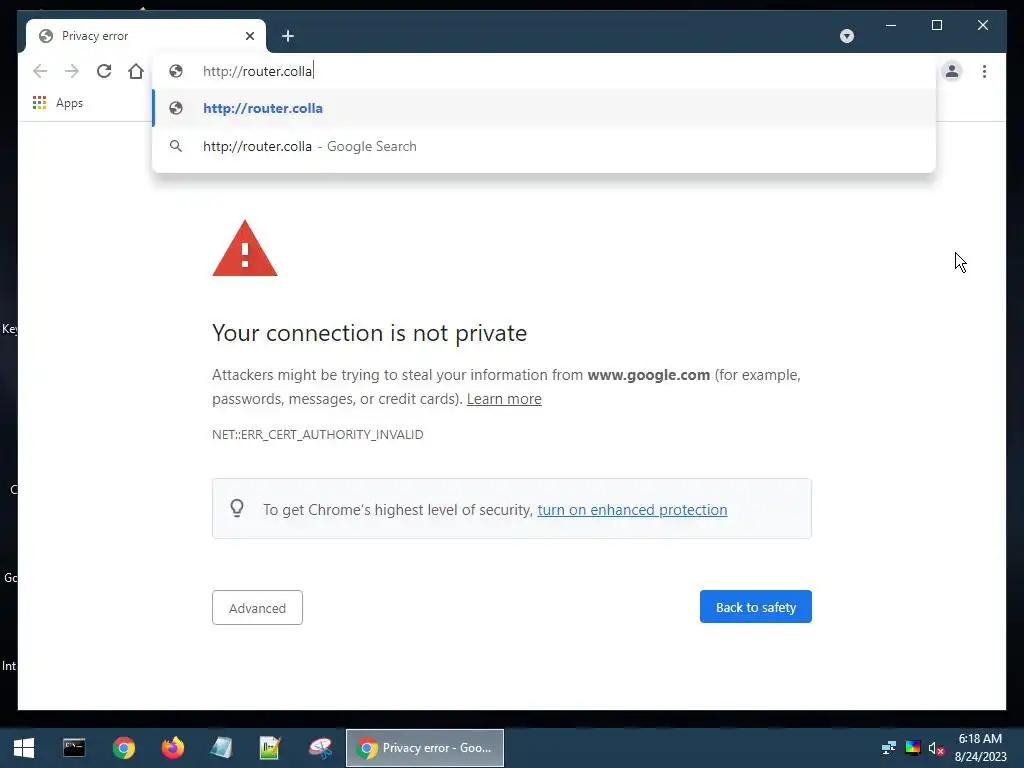
Task: Launch Command Prompt from taskbar
Action: (x=74, y=748)
